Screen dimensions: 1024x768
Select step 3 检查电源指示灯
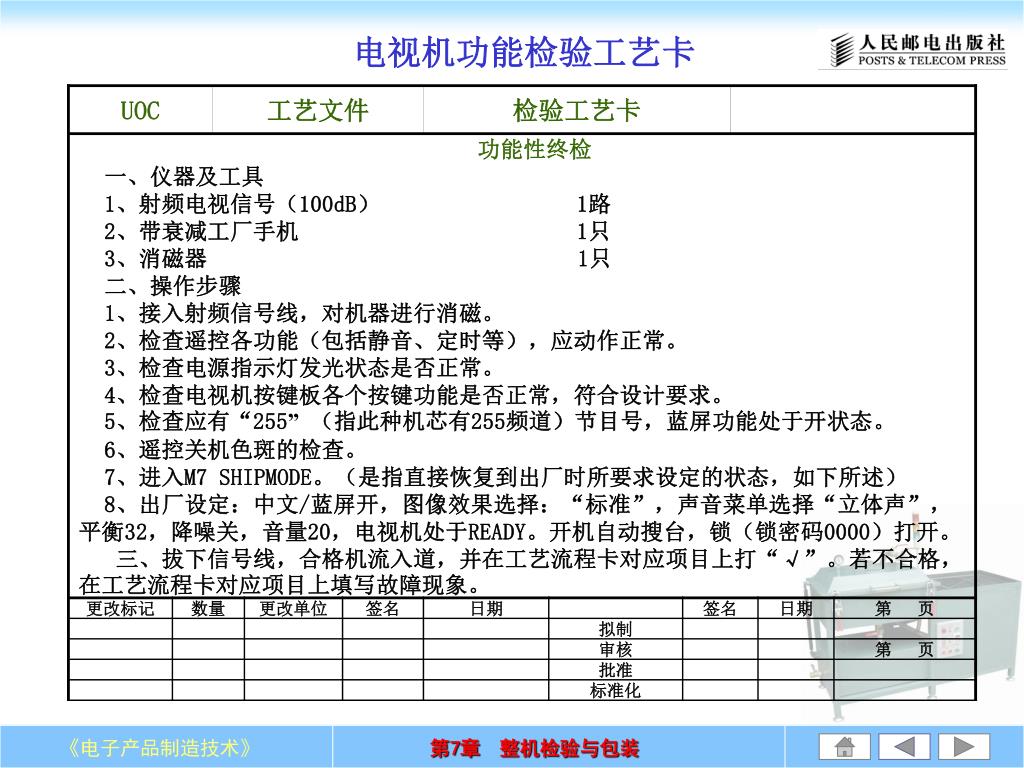pyautogui.click(x=300, y=368)
